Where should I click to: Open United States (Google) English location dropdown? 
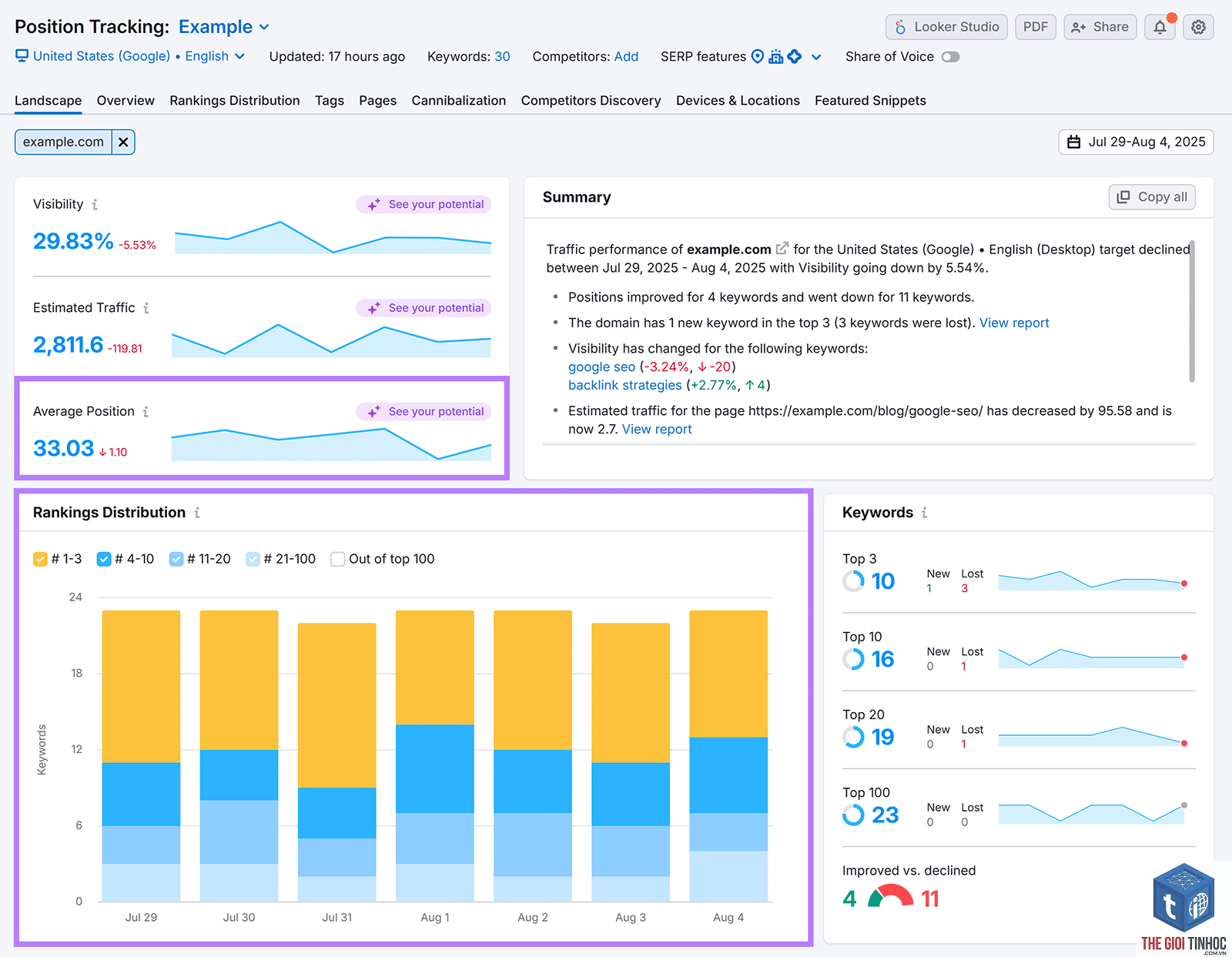point(130,56)
